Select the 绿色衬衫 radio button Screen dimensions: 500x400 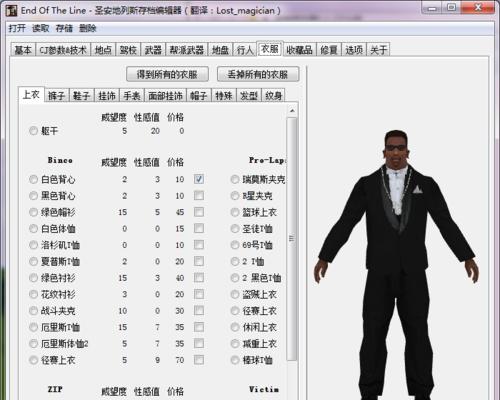point(33,278)
